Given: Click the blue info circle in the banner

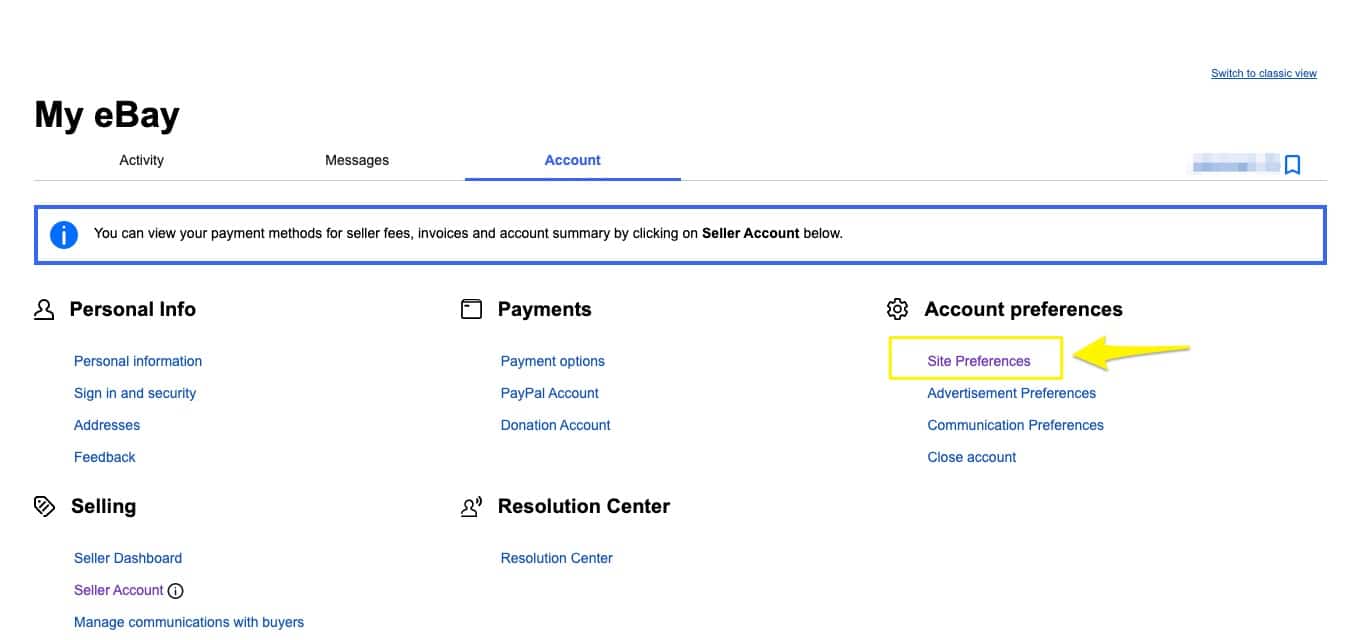Looking at the screenshot, I should (64, 235).
